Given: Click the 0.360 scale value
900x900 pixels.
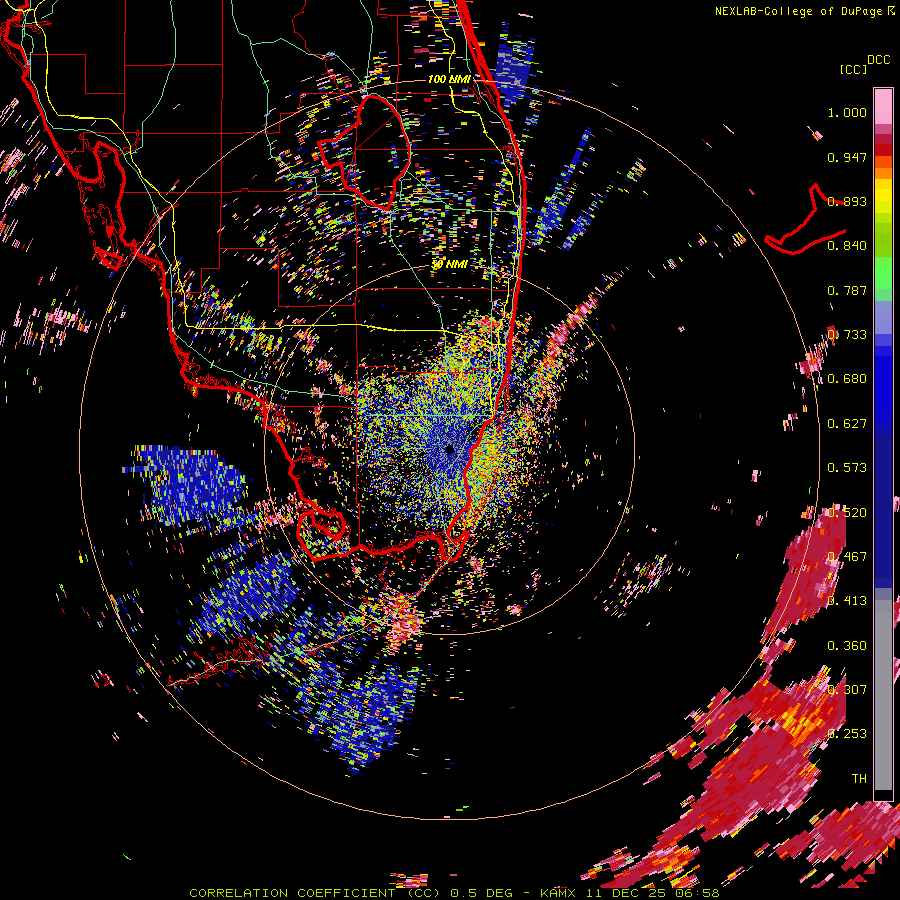Looking at the screenshot, I should (847, 646).
